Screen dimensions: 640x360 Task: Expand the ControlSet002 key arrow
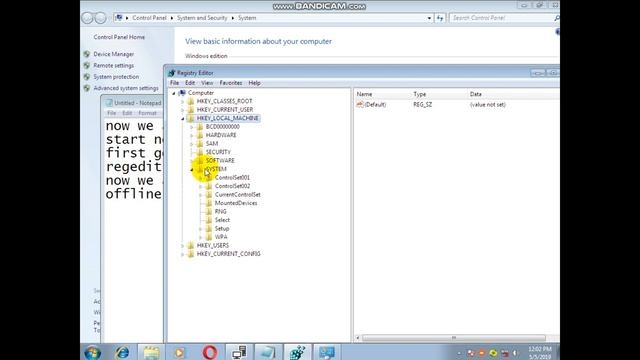click(200, 186)
